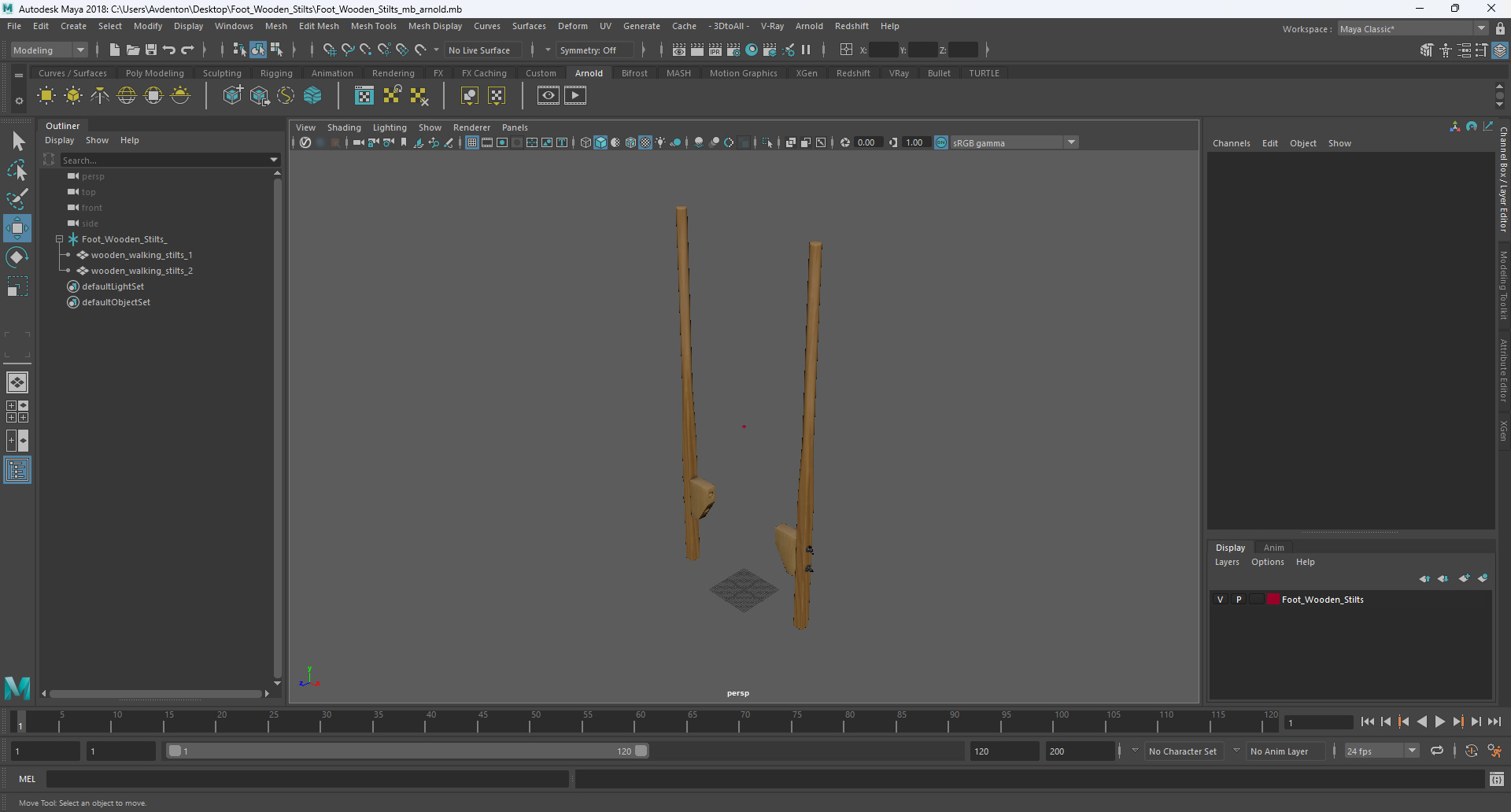Start IPR render from status line
1511x812 pixels.
[x=715, y=50]
